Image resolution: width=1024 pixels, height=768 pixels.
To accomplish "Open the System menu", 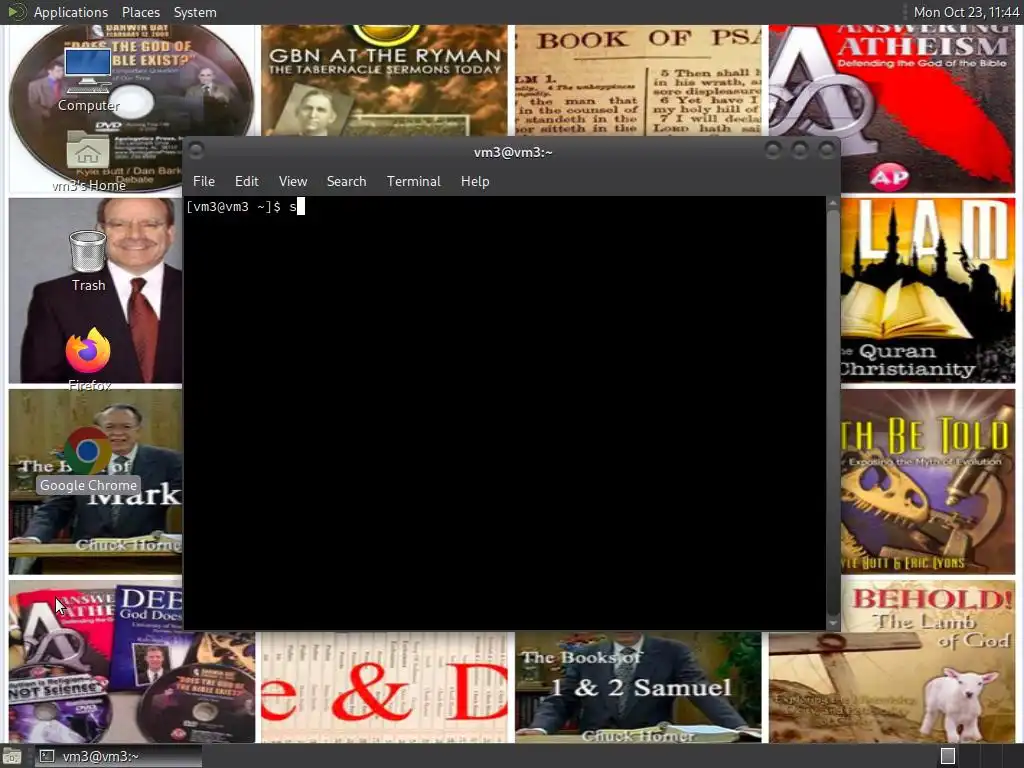I will (195, 12).
